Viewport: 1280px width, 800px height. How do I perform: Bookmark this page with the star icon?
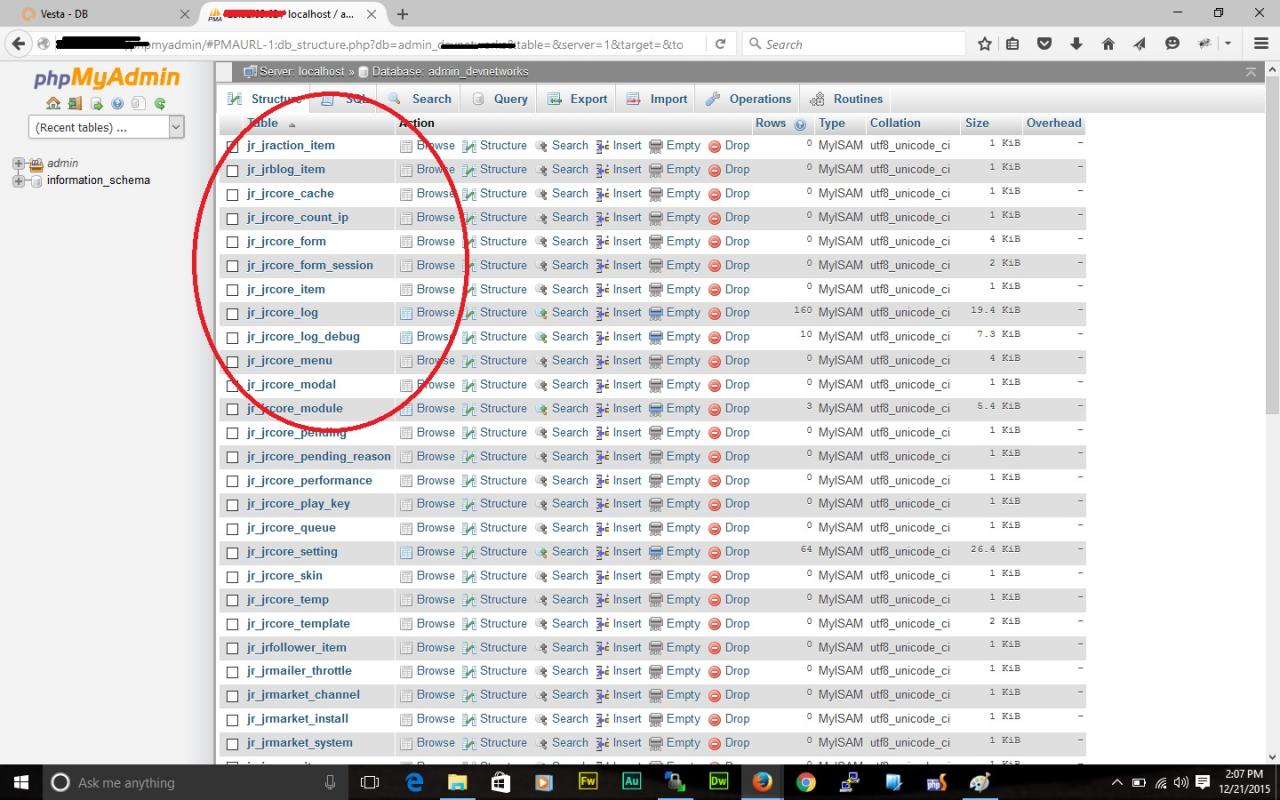(985, 44)
